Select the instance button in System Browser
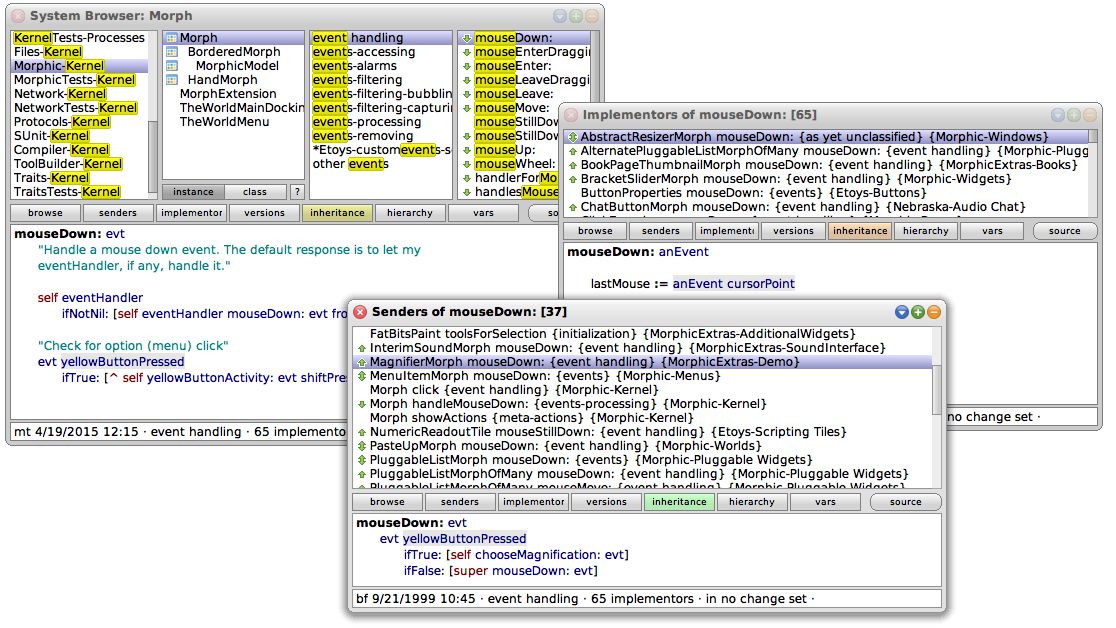 [192, 191]
